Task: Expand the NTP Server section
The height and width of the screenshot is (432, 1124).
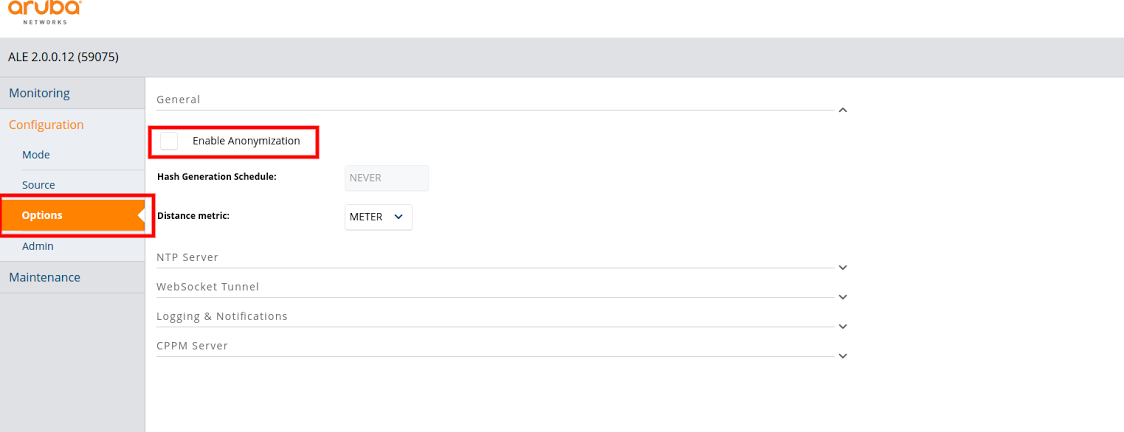Action: [x=843, y=267]
